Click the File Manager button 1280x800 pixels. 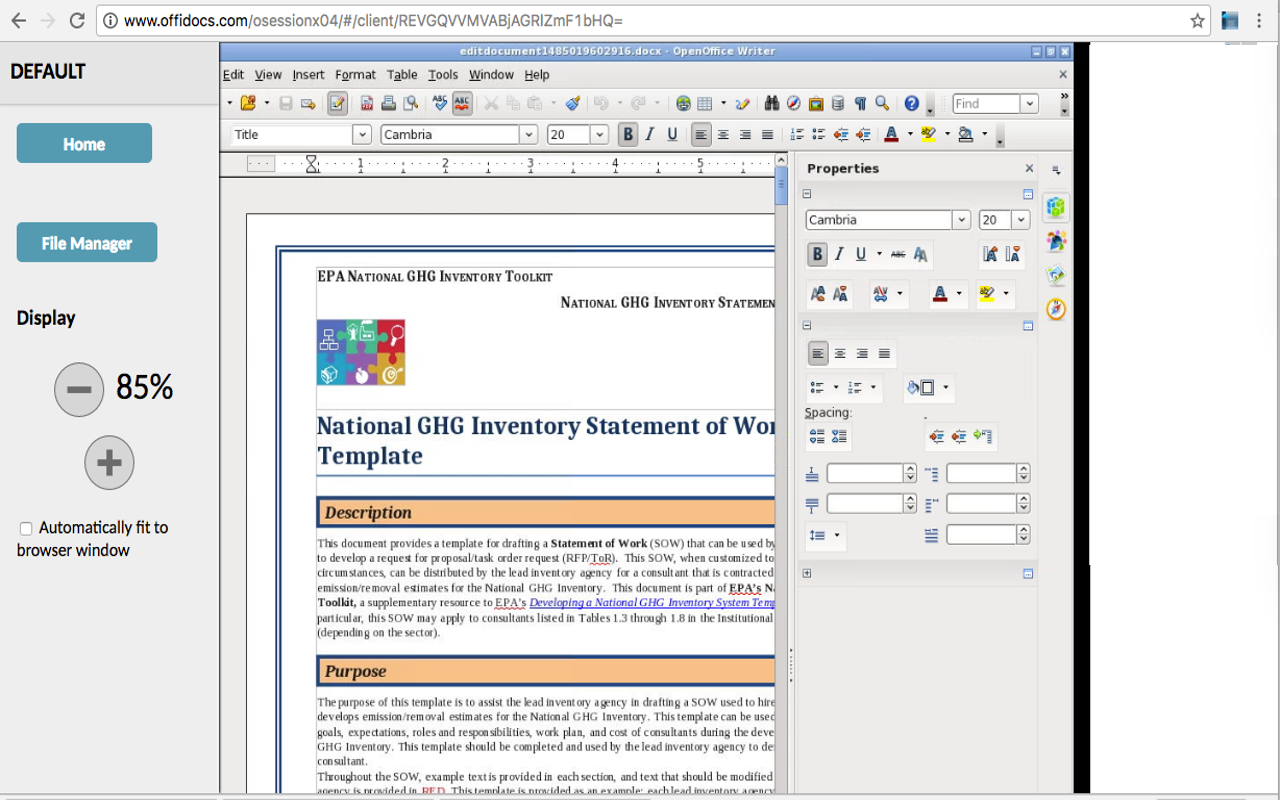(x=86, y=242)
